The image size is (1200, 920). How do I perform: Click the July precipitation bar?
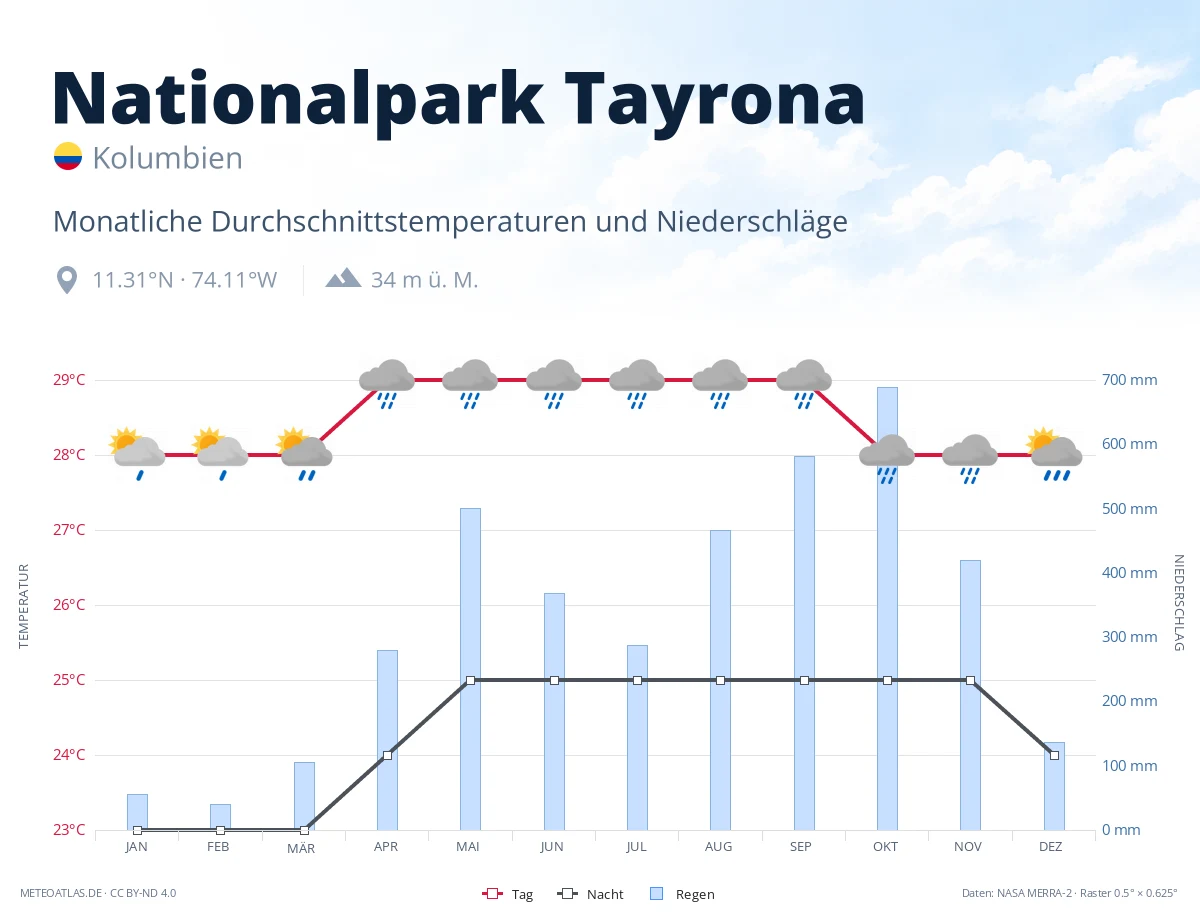click(637, 737)
